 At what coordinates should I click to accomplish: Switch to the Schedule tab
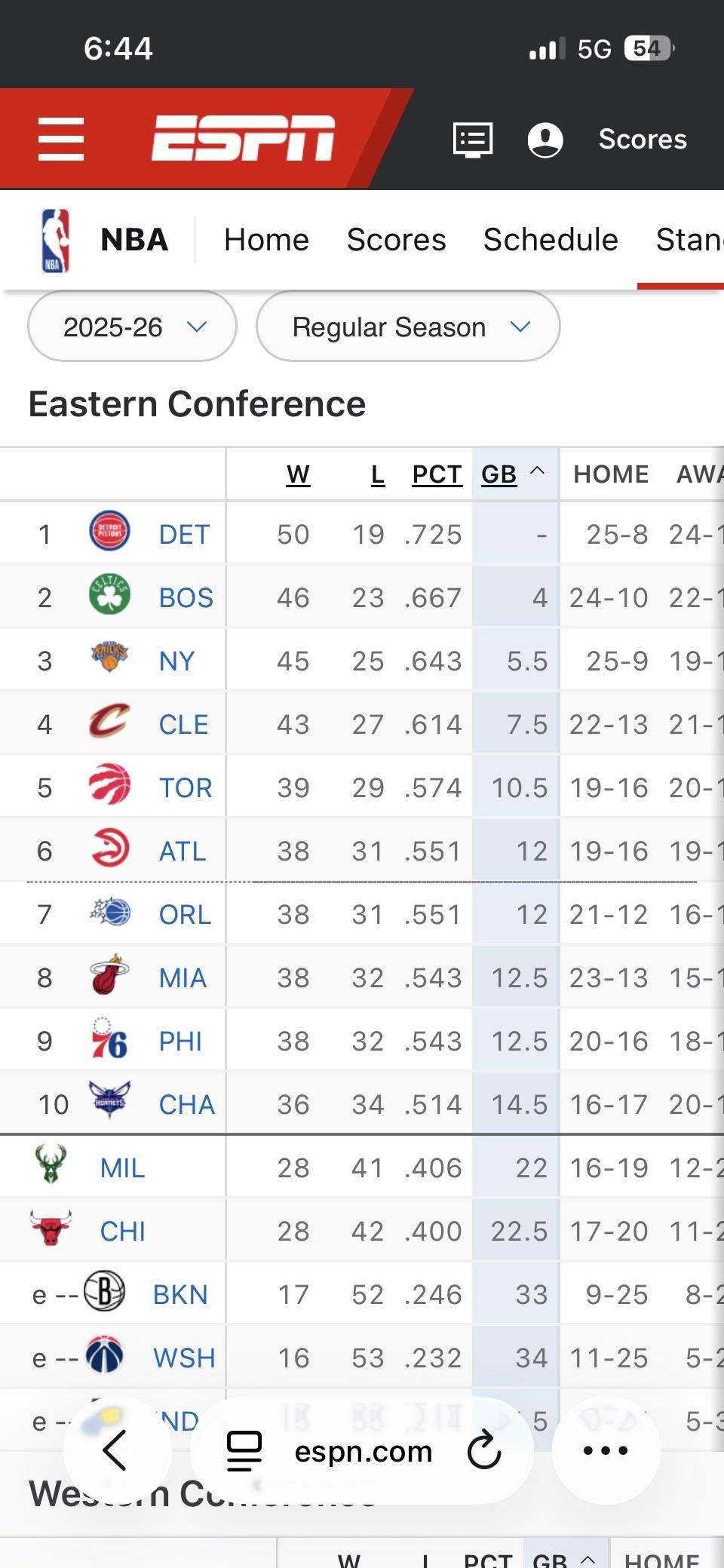point(551,240)
